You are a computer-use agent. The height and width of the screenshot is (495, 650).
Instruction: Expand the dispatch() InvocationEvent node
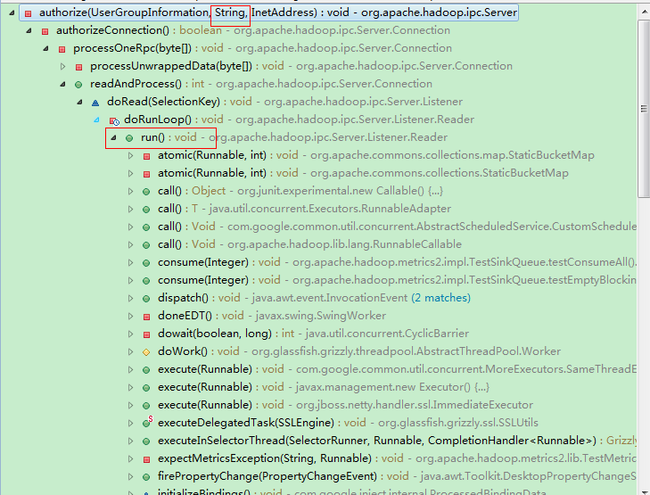[130, 298]
